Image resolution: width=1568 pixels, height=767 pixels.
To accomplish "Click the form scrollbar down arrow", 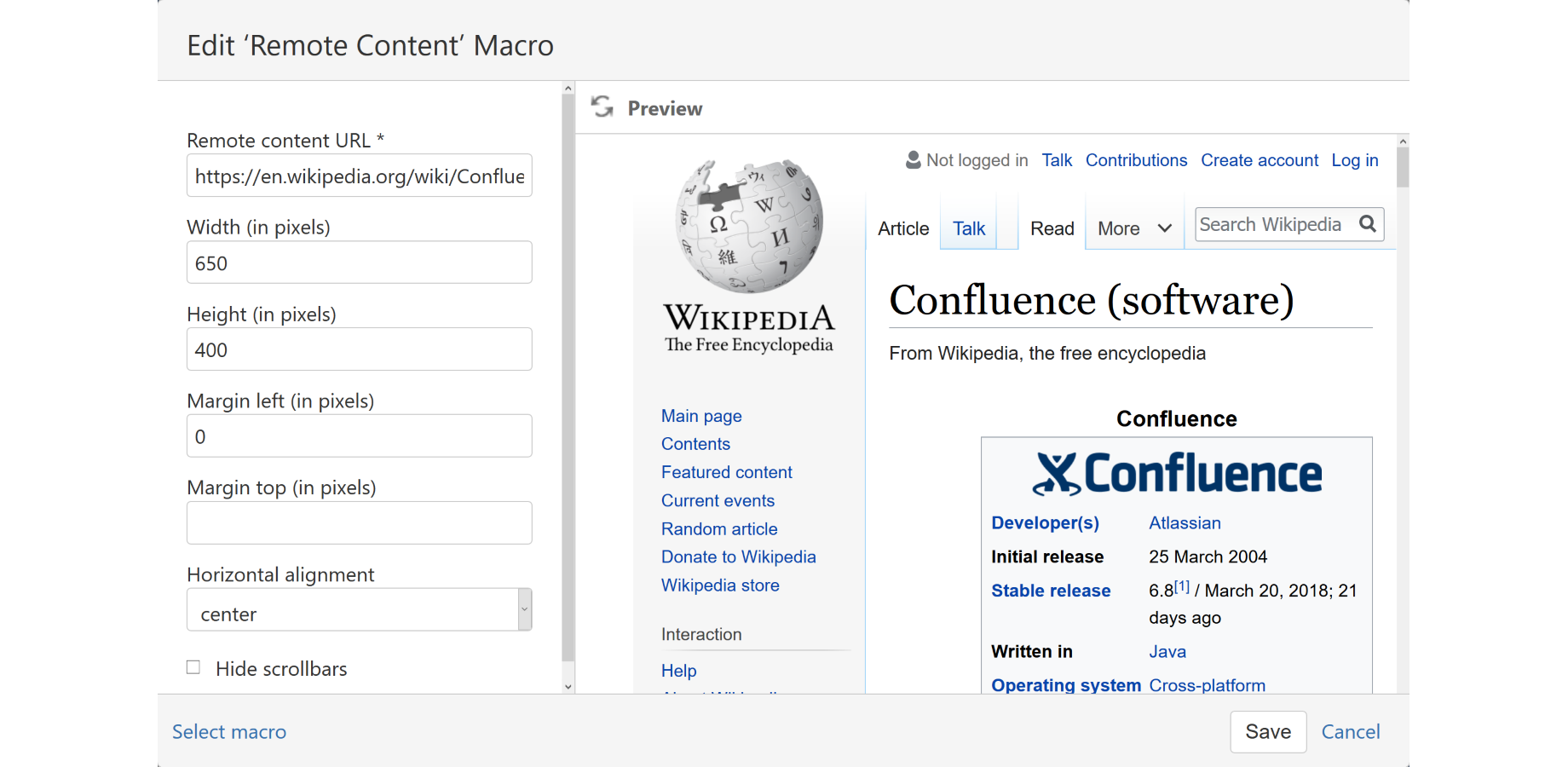I will click(568, 687).
